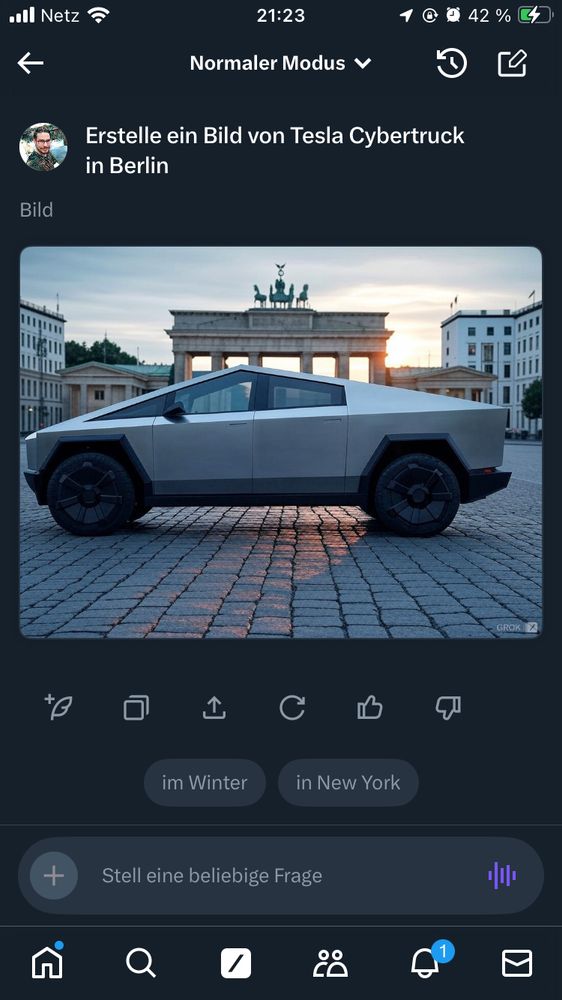Start a new chat with compose icon
The image size is (562, 1000).
point(512,63)
